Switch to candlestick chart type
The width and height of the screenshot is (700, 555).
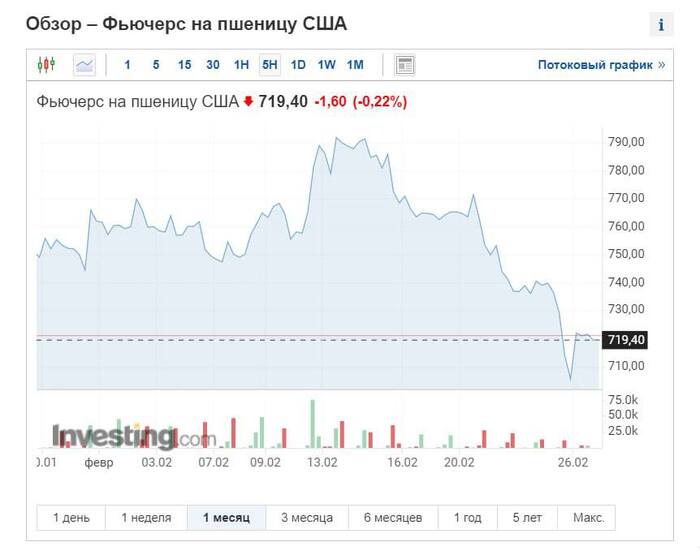(46, 65)
